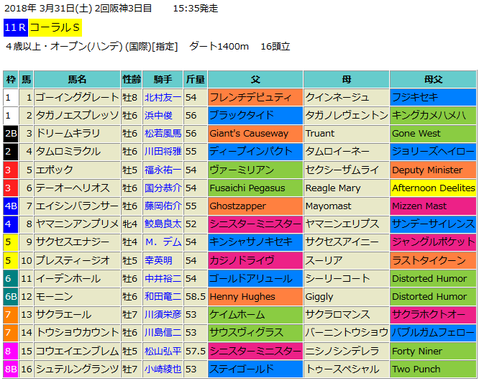
Task: Click jockey link 北村友一
Action: pyautogui.click(x=163, y=97)
